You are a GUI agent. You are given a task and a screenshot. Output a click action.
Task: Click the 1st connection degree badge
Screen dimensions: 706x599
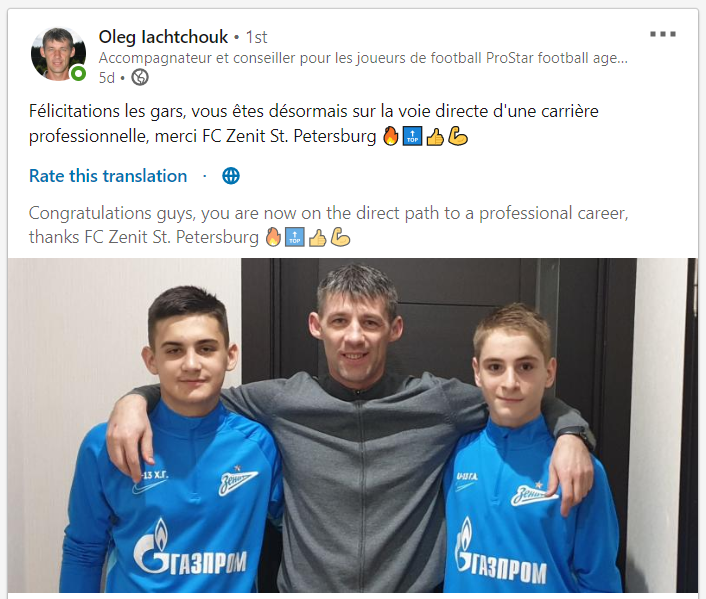(x=257, y=37)
